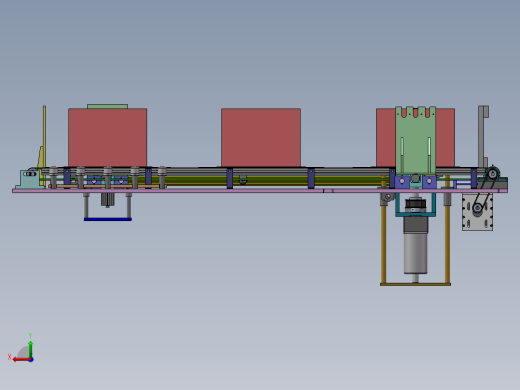Select the blue plate under the left assembly
Viewport: 520px width, 390px height.
click(x=108, y=219)
